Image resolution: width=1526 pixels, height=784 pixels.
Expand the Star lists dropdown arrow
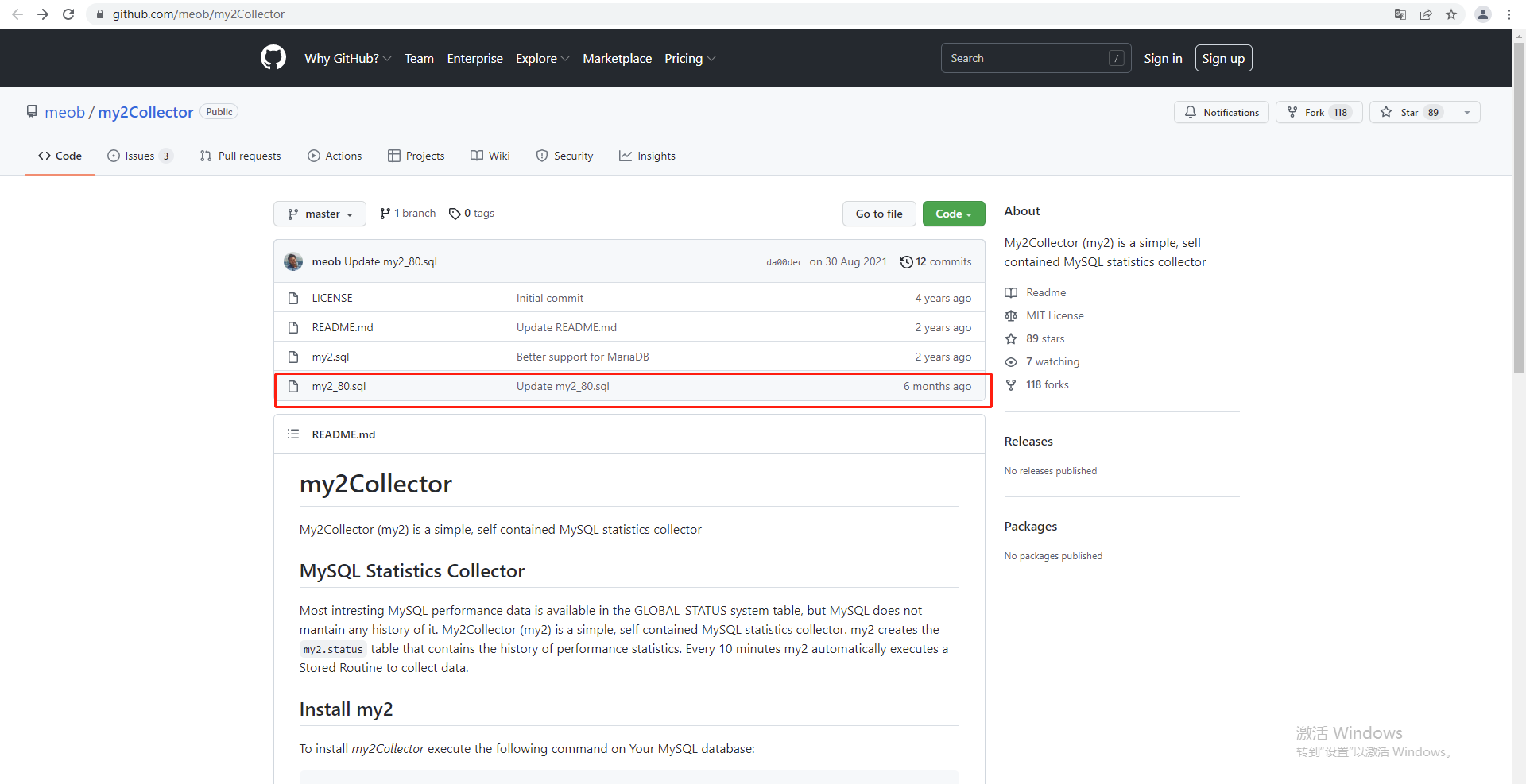(1467, 112)
